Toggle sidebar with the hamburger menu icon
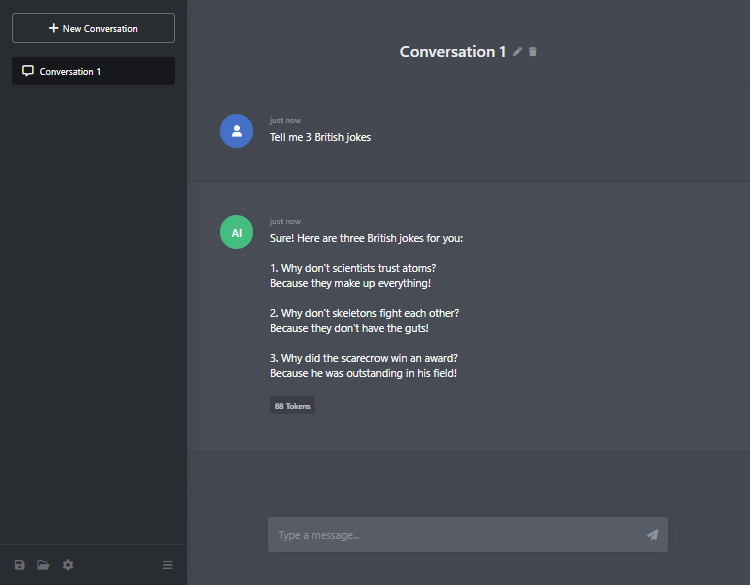Screen dimensions: 750x585 (x=167, y=565)
